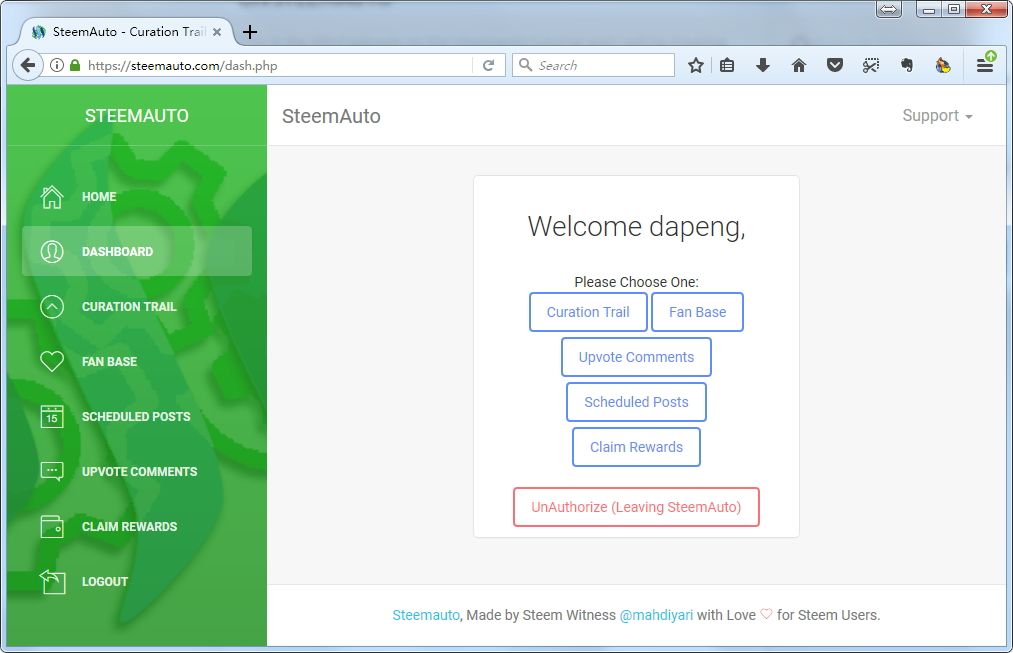This screenshot has width=1013, height=653.
Task: Switch to the SteemAuto browser tab
Action: point(120,32)
